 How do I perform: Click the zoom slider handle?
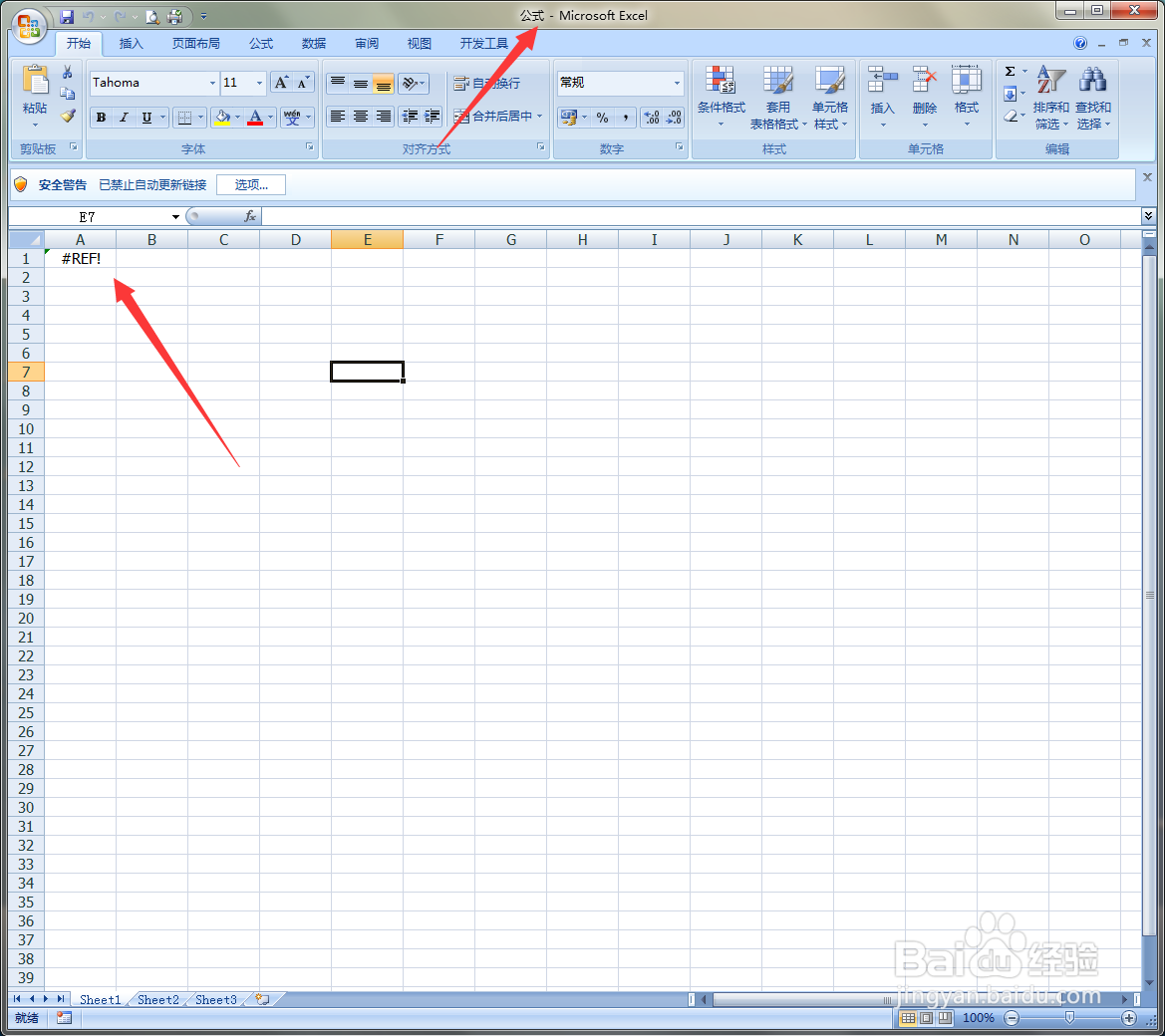[x=1070, y=1017]
